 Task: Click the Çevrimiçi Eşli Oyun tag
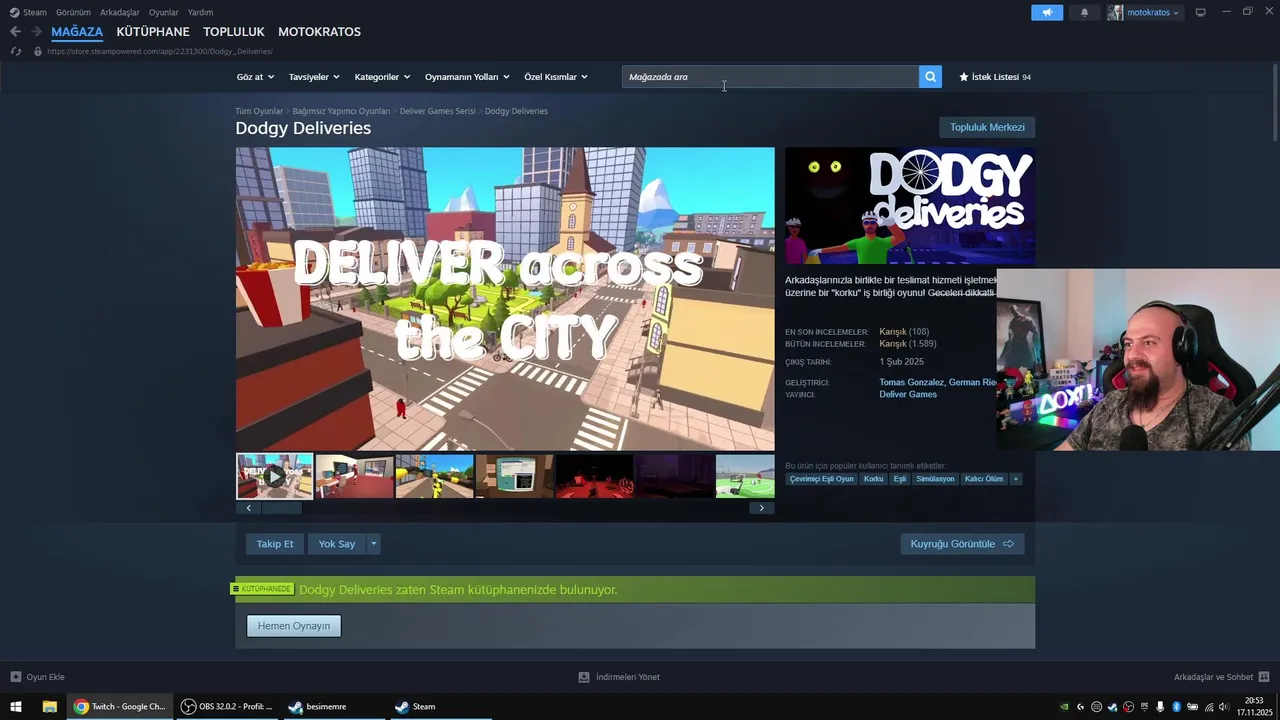(x=822, y=479)
